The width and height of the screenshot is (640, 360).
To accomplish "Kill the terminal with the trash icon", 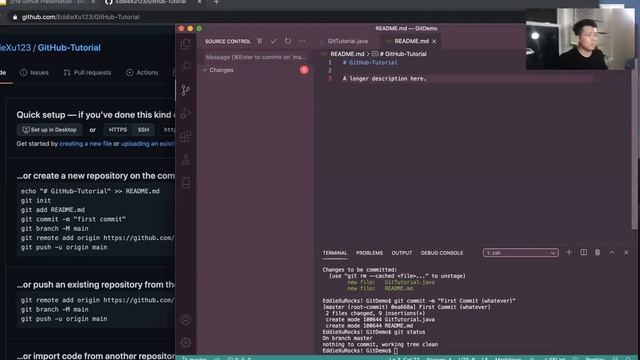I will [x=598, y=253].
